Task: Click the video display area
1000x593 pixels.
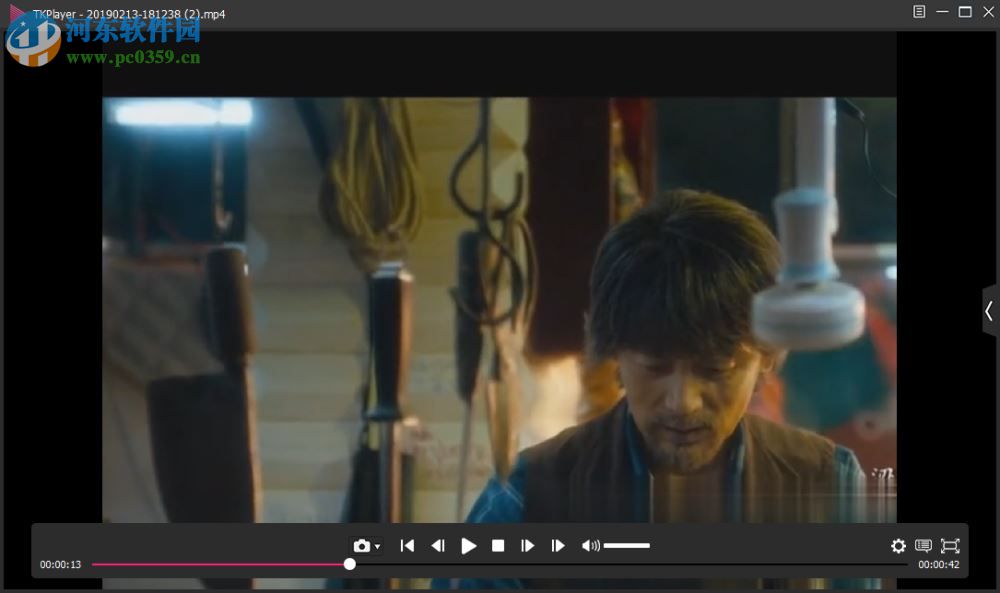Action: click(499, 310)
